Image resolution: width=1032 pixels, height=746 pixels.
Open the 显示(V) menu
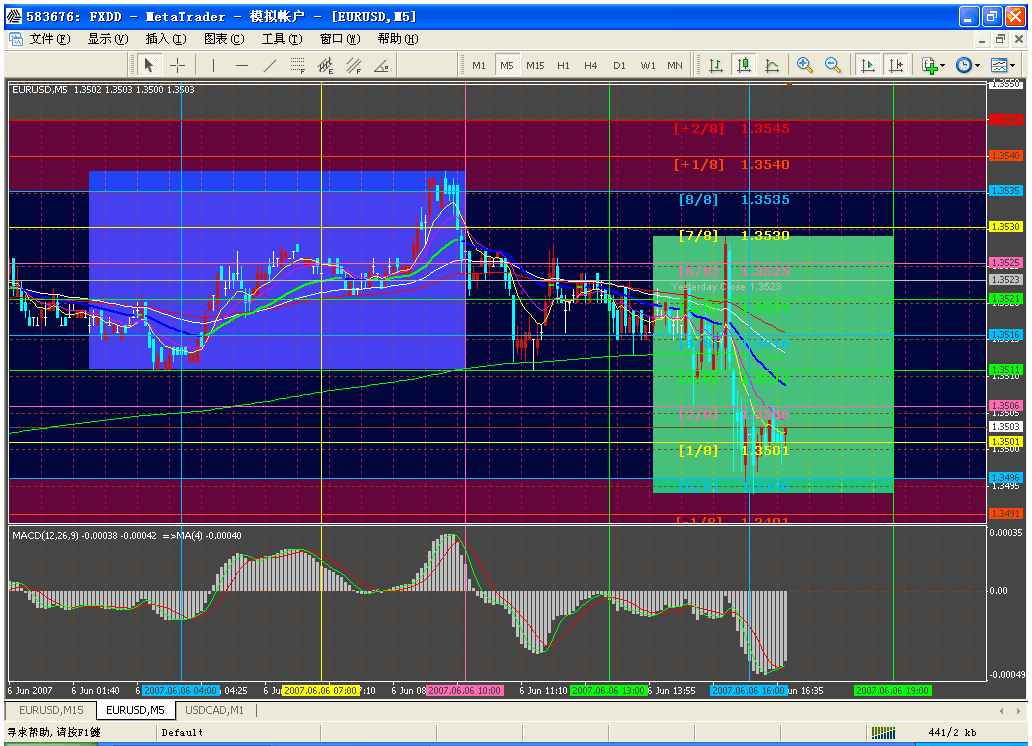tap(108, 39)
